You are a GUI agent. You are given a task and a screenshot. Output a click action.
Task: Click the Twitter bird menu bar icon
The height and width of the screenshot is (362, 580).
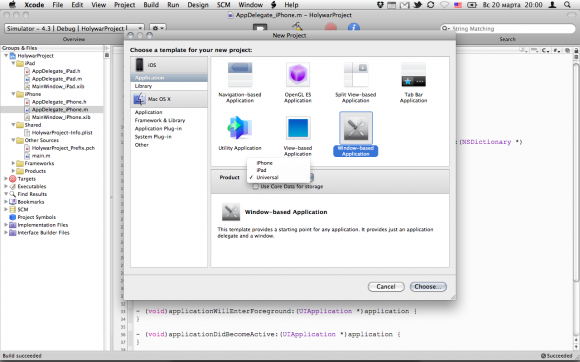[418, 5]
